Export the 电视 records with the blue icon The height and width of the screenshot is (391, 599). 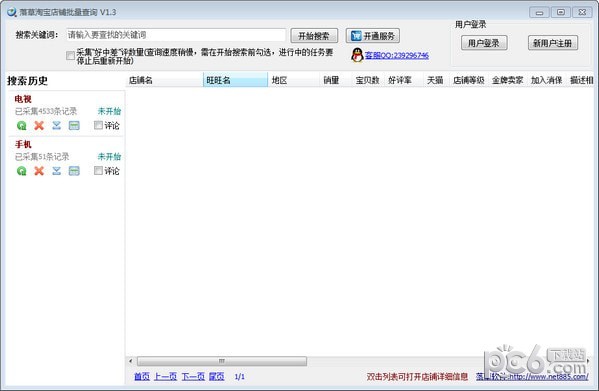click(57, 125)
